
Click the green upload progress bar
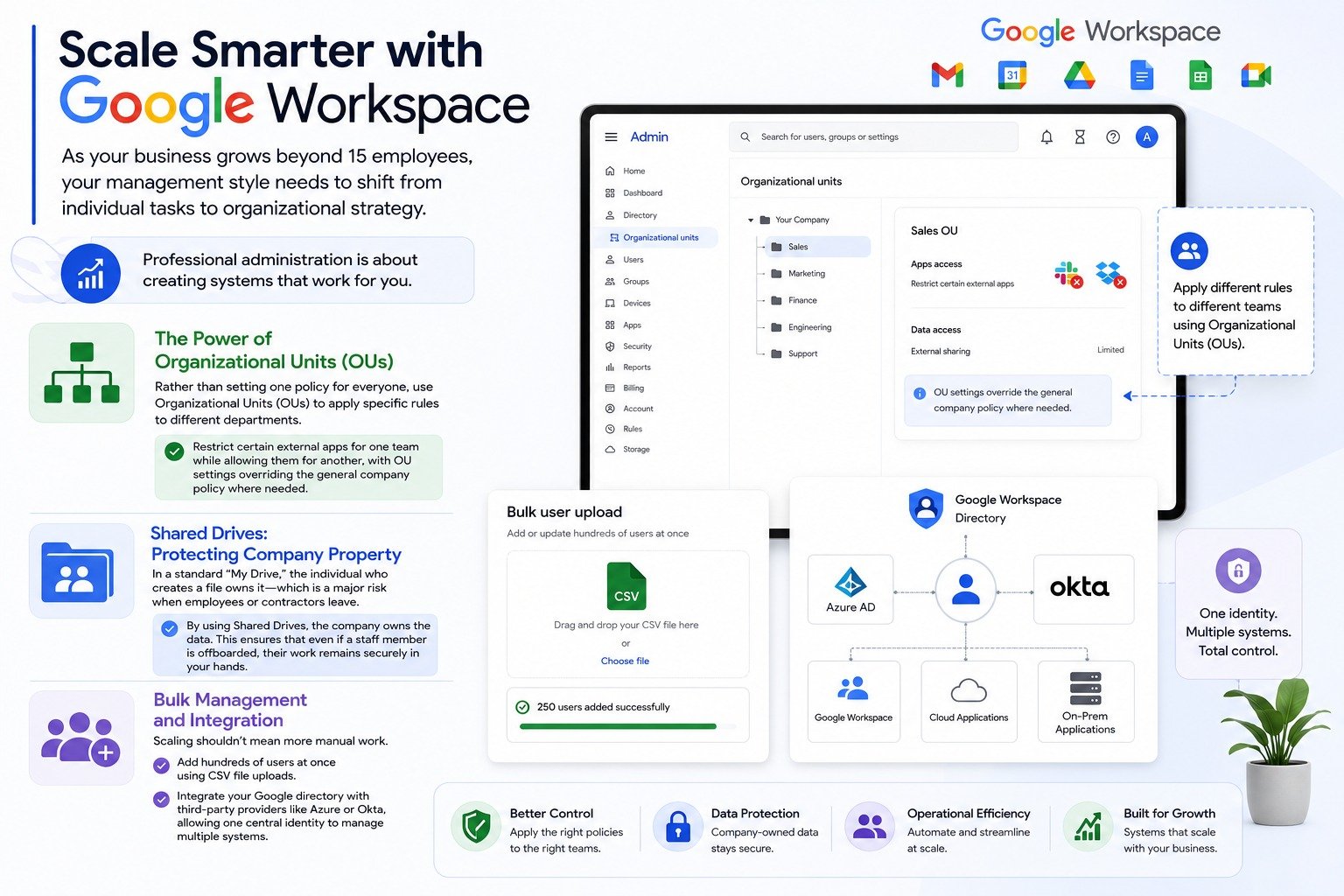coord(618,726)
